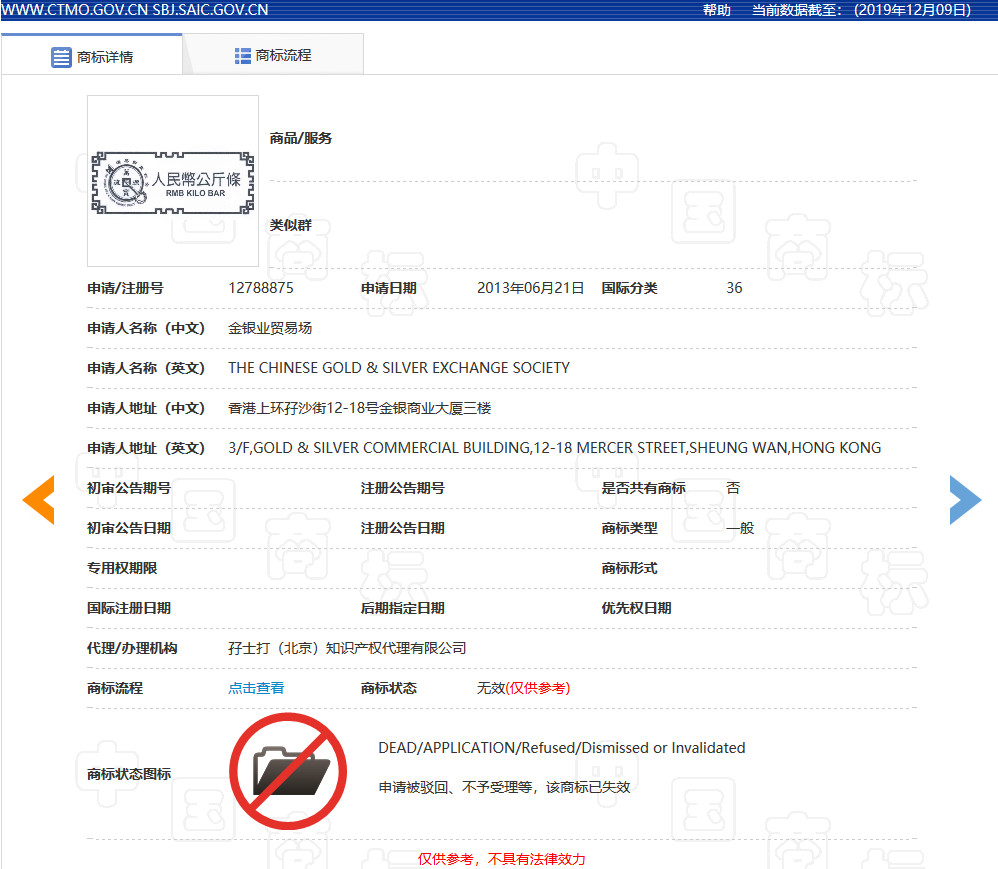Image resolution: width=998 pixels, height=869 pixels.
Task: Click the red 仅供参考，不具有法律效力 disclaimer
Action: tap(502, 859)
